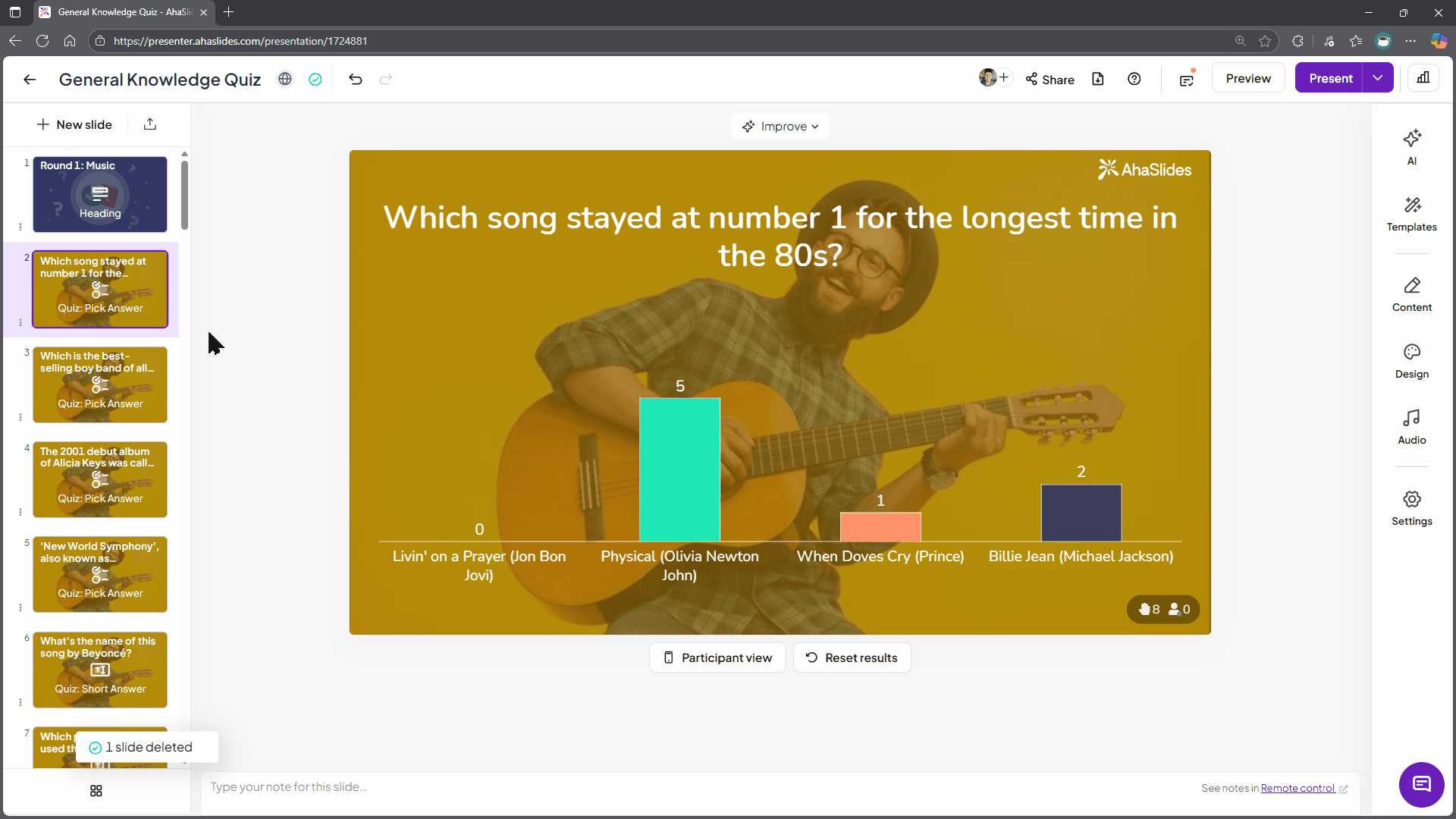Expand the Improve dropdown
1456x819 pixels.
click(x=780, y=127)
